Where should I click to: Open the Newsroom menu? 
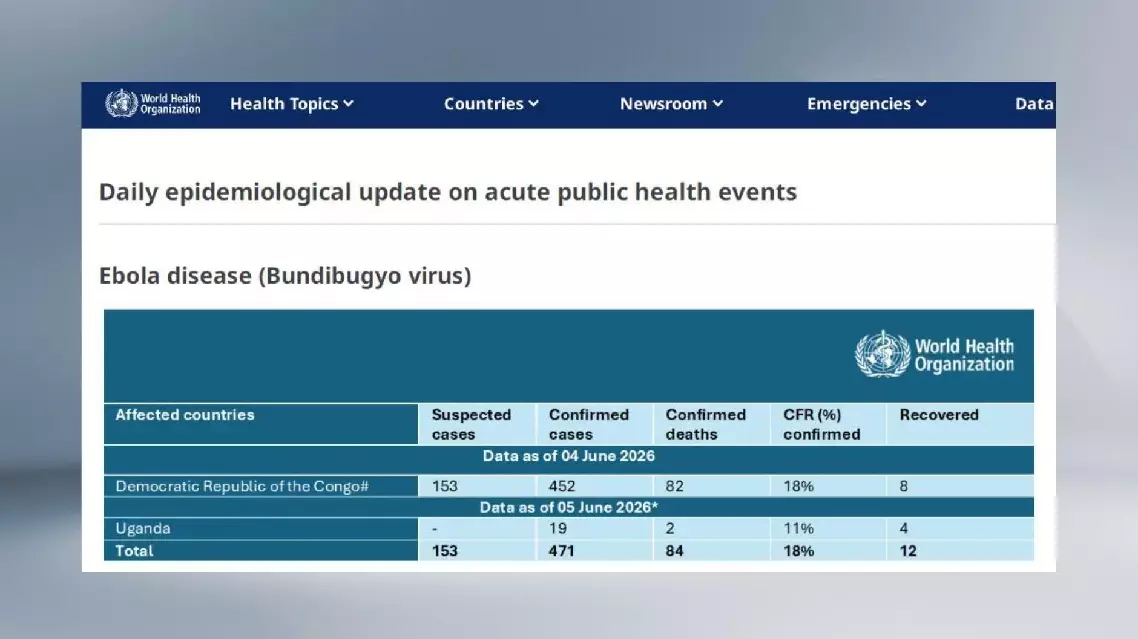(x=671, y=104)
